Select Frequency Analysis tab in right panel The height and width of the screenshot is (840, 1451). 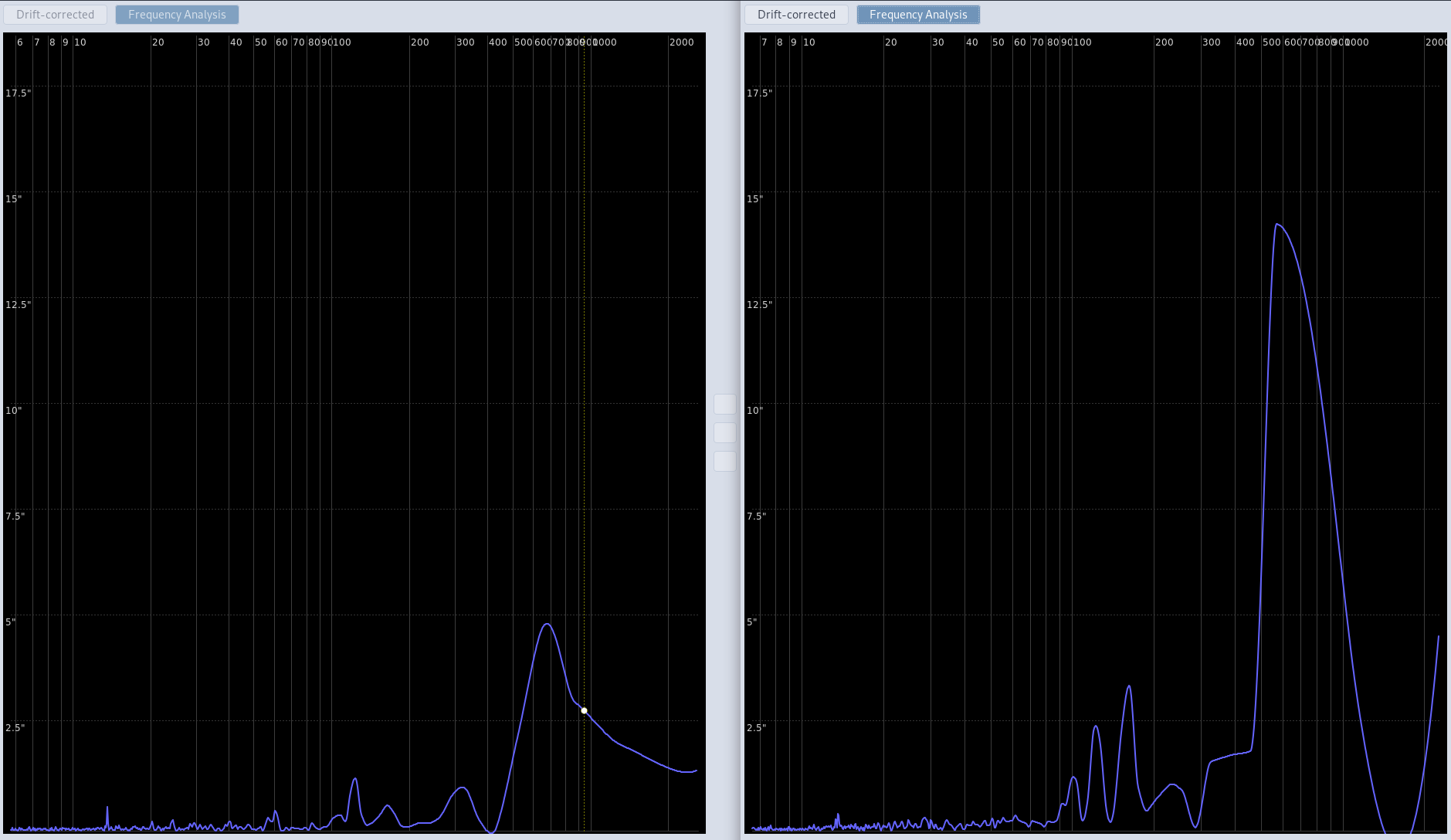click(x=918, y=15)
